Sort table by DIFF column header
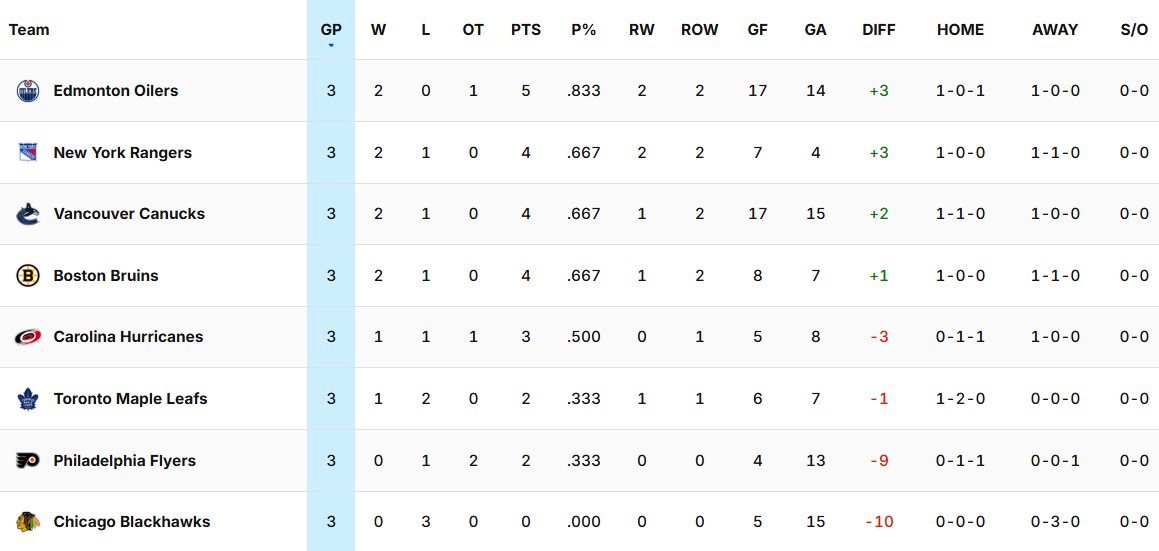This screenshot has height=551, width=1159. pos(879,30)
